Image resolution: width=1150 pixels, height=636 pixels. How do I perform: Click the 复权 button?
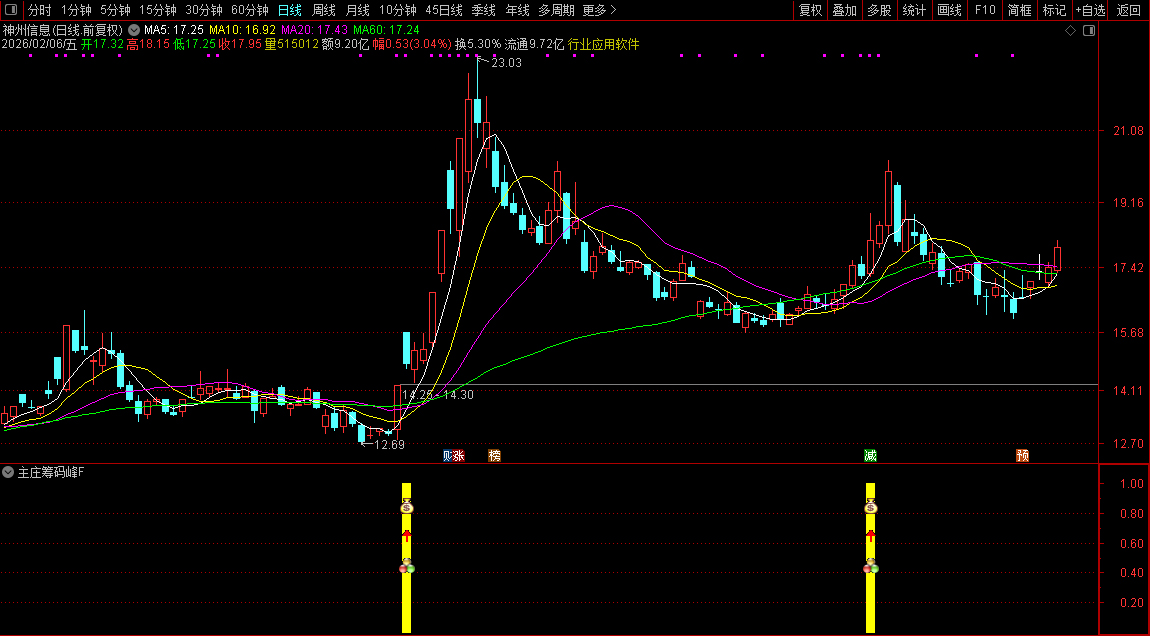click(x=810, y=10)
